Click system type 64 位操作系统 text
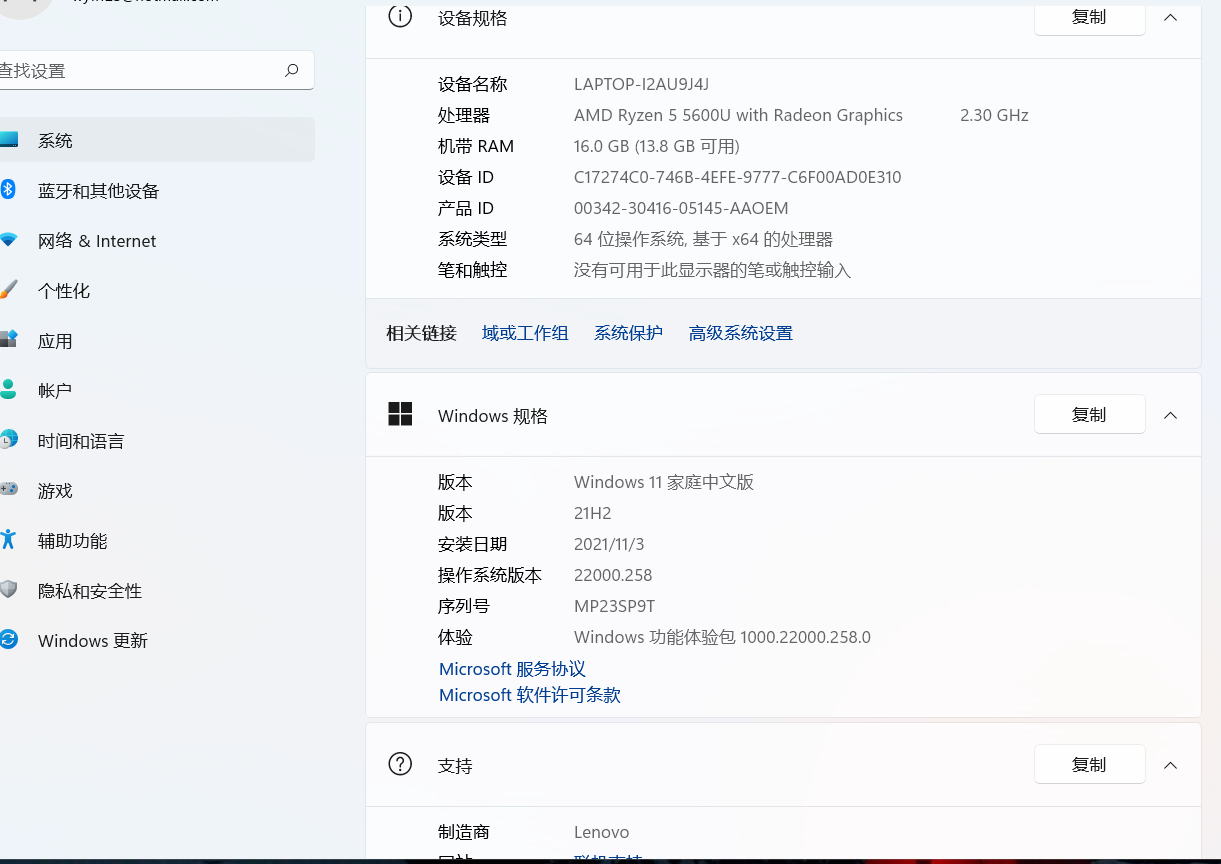 point(703,239)
